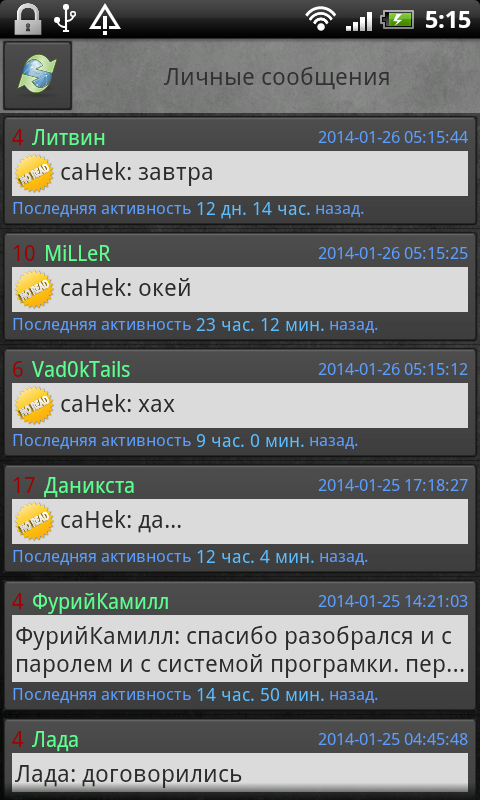Open the Даникста conversation name
Viewport: 480px width, 800px height.
point(89,485)
